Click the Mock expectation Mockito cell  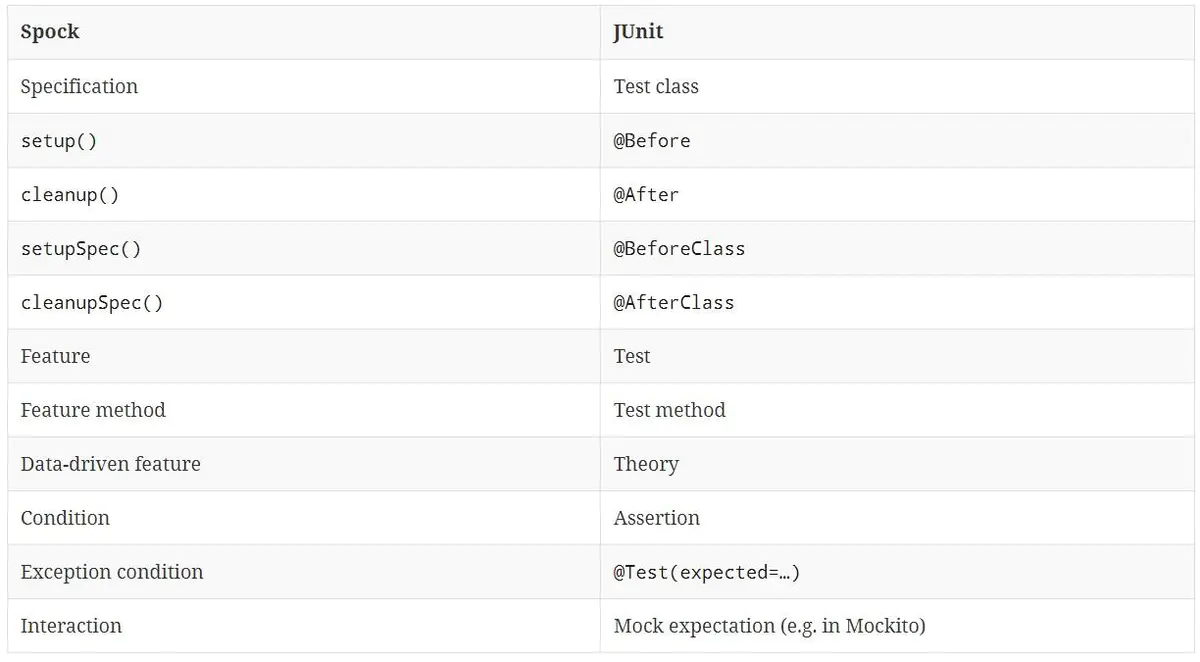pyautogui.click(x=769, y=626)
